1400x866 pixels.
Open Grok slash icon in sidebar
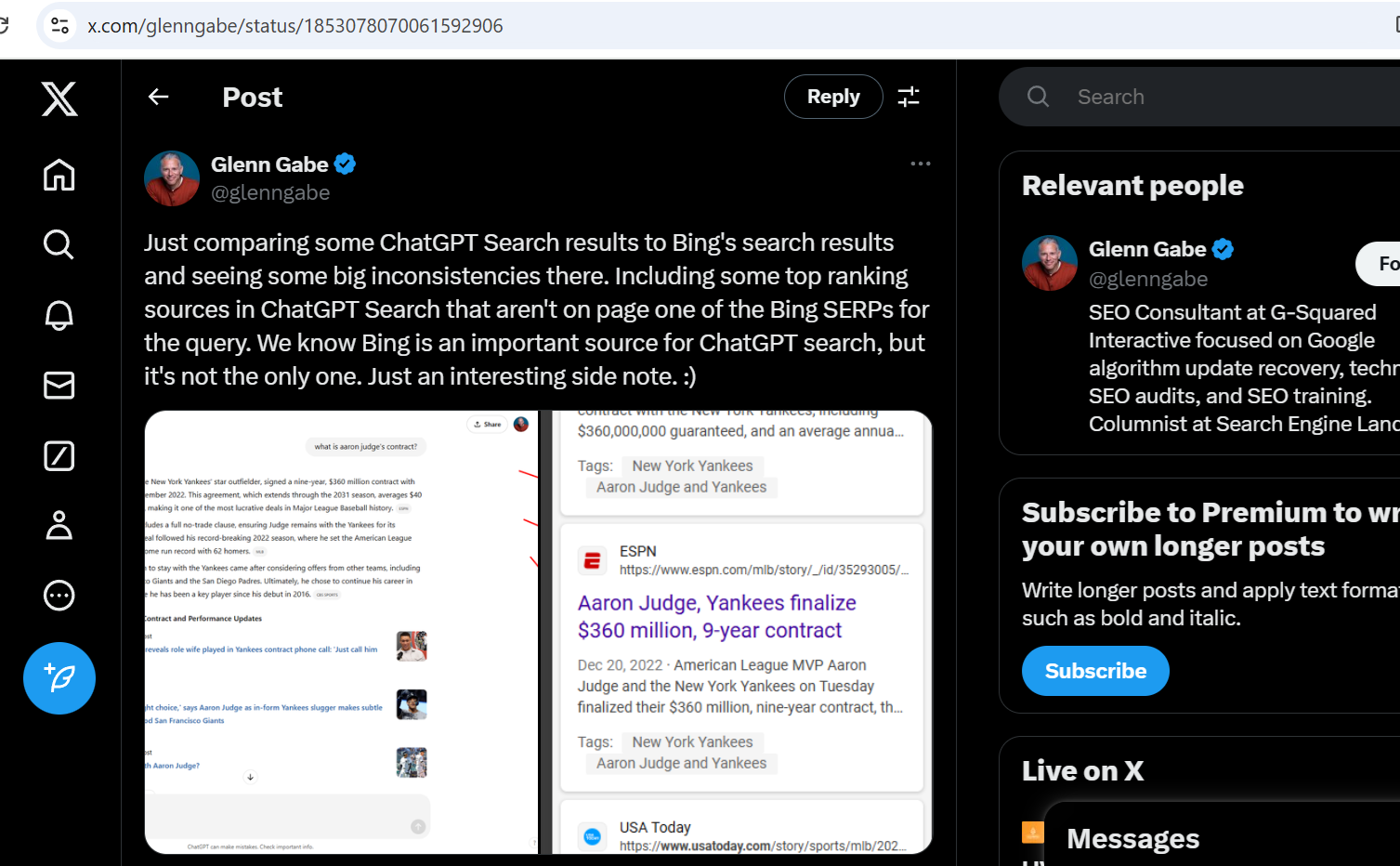click(x=59, y=455)
